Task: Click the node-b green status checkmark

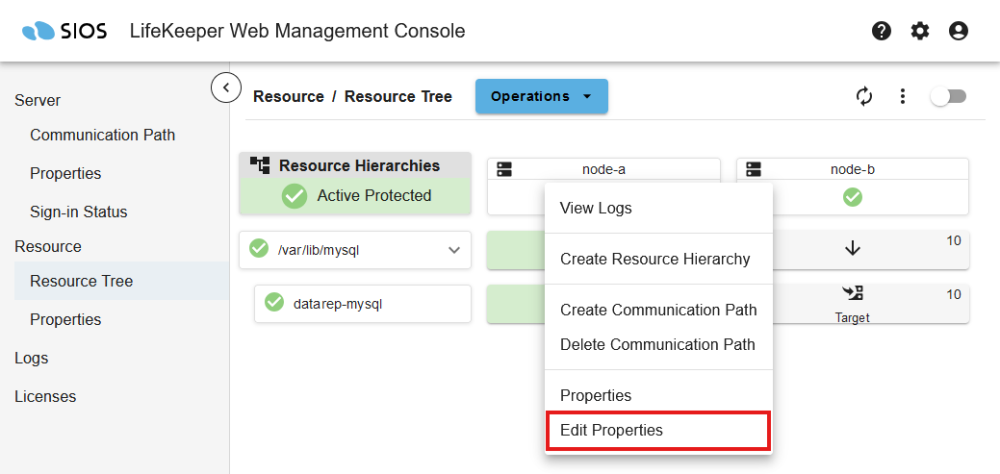Action: pyautogui.click(x=852, y=197)
